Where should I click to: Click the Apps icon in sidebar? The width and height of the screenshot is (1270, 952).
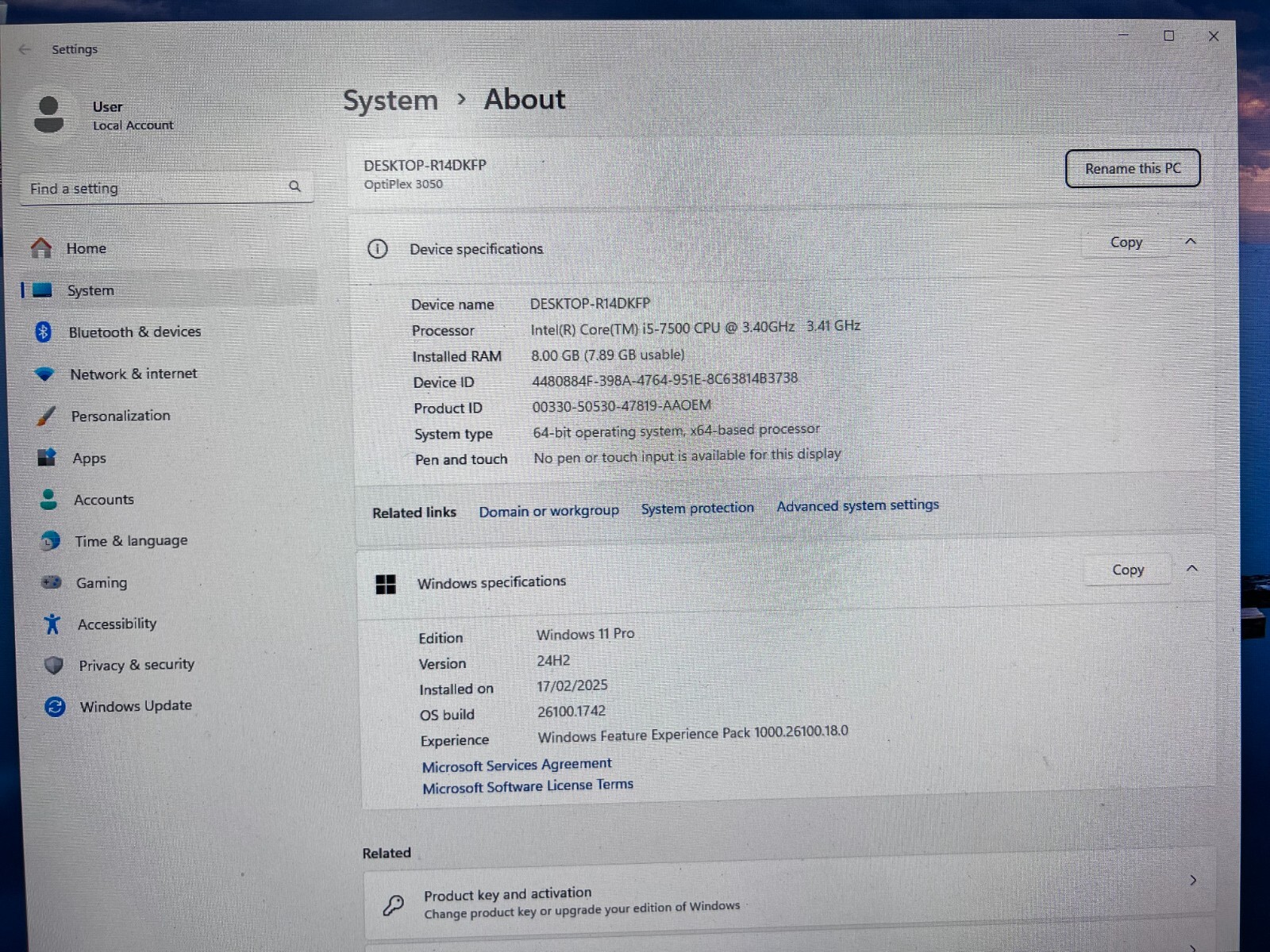coord(47,458)
